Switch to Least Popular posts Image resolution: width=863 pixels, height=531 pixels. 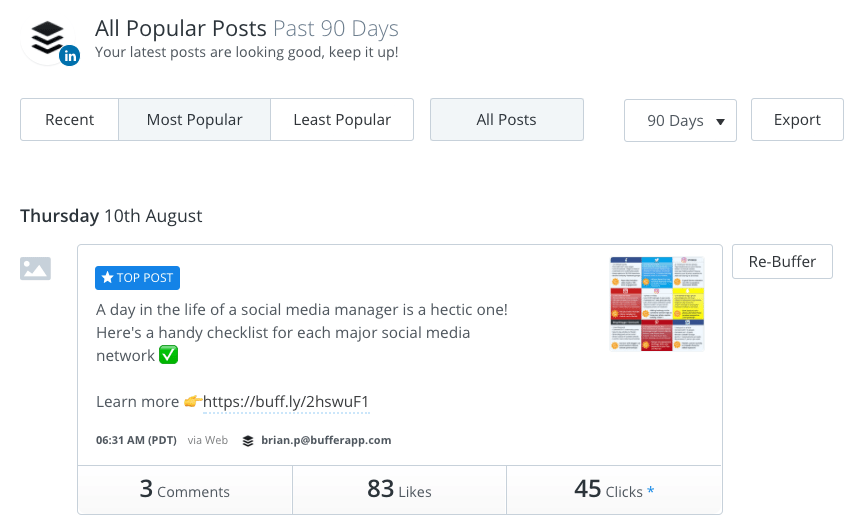point(342,120)
